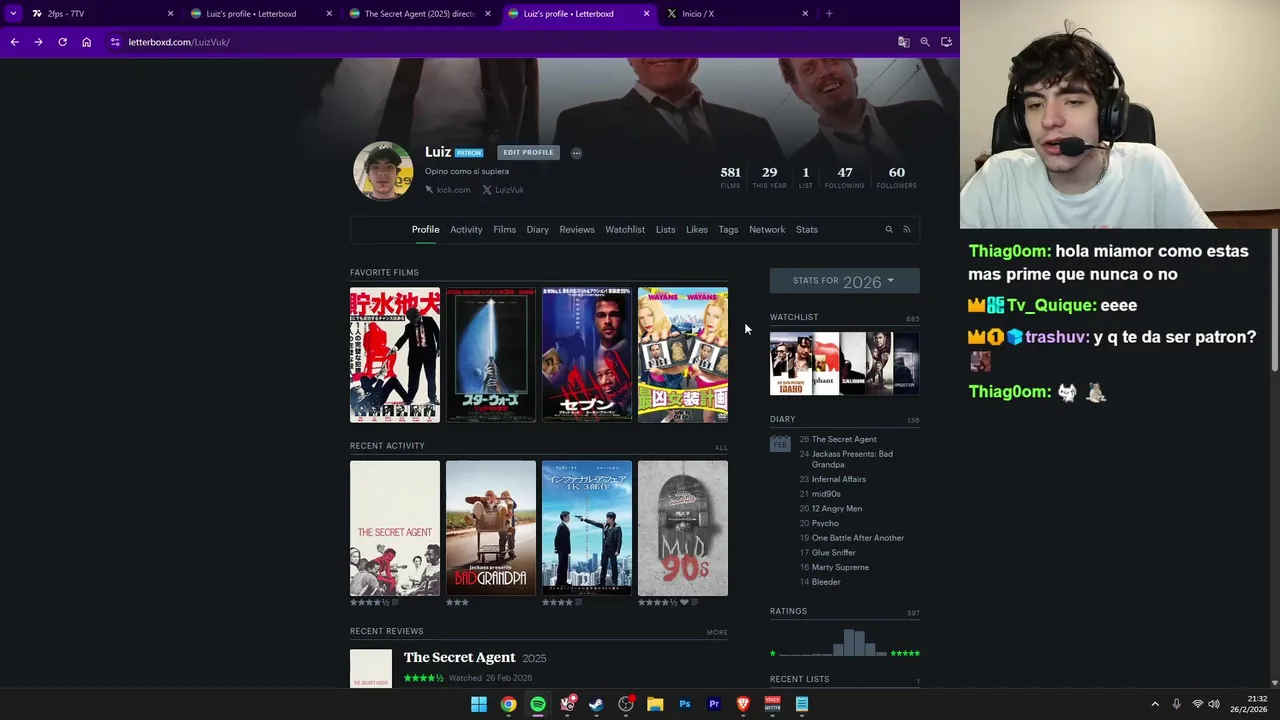Click the browser home icon
This screenshot has height=720, width=1280.
point(87,42)
